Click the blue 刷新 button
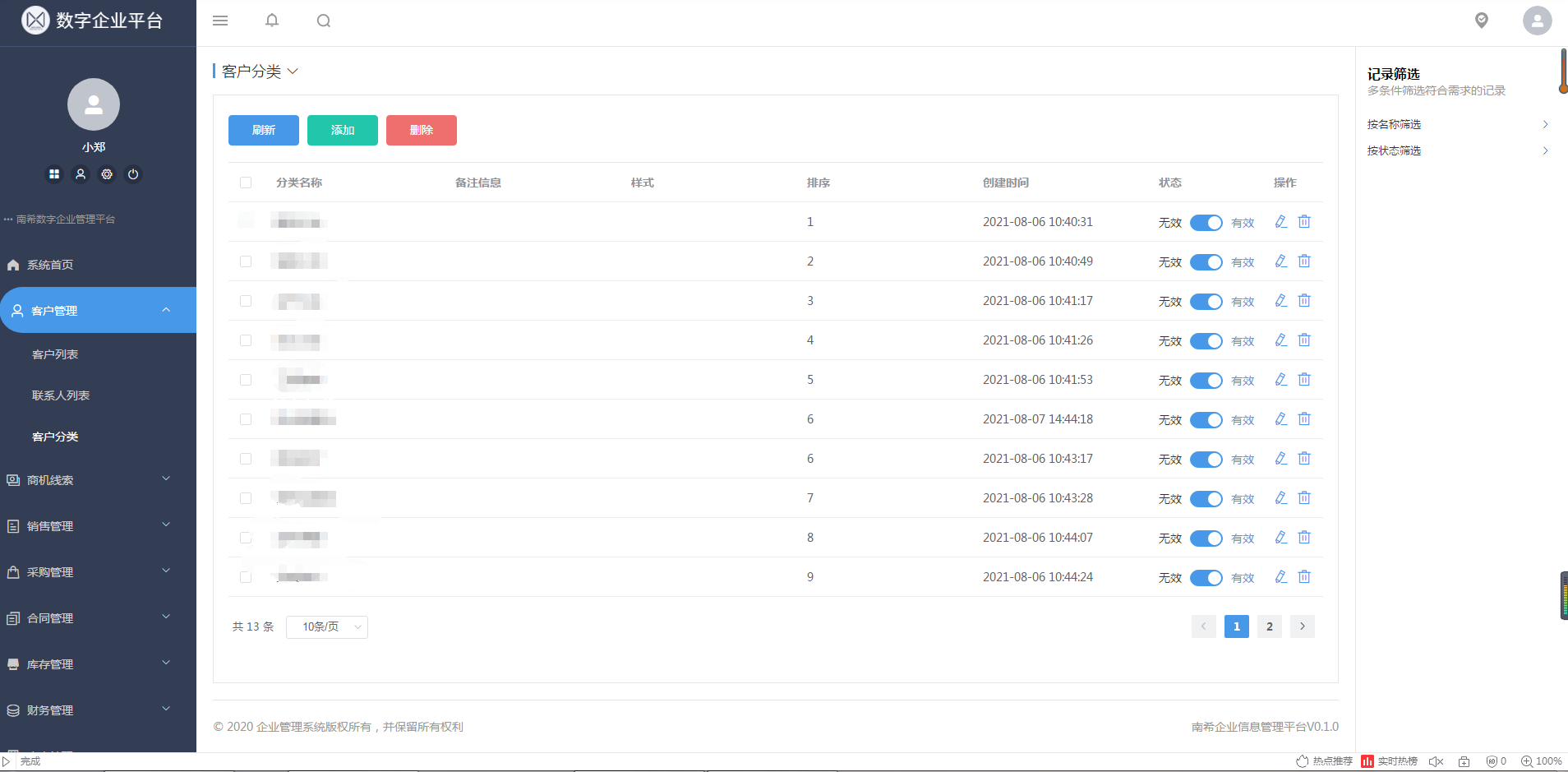This screenshot has height=772, width=1568. pyautogui.click(x=264, y=130)
